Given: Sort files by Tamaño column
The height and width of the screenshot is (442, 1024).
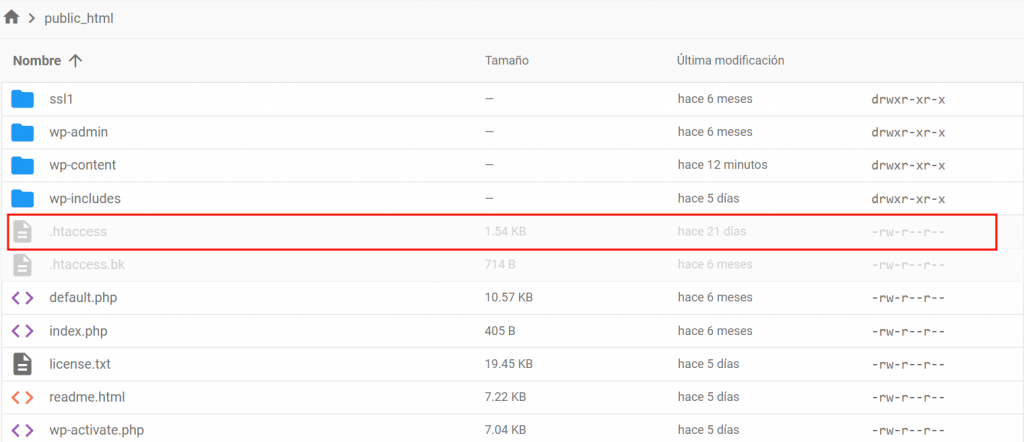Looking at the screenshot, I should [506, 61].
